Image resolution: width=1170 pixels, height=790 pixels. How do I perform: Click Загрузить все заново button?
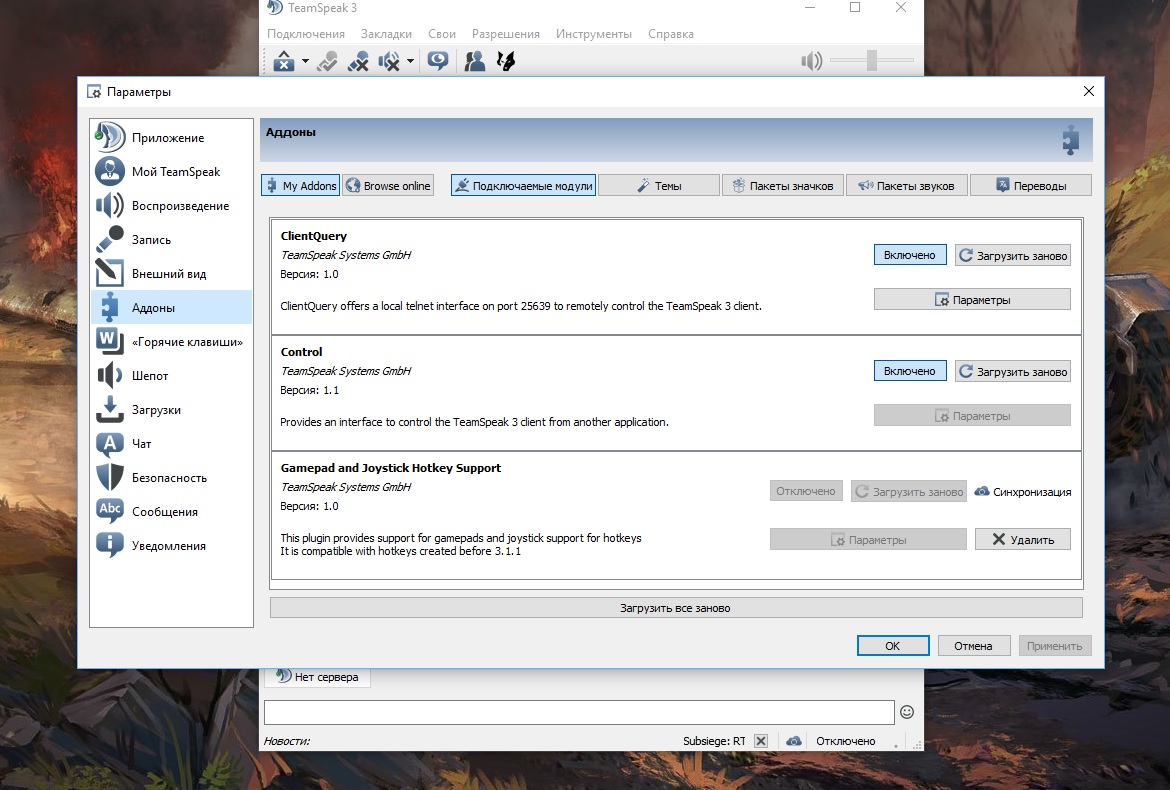(675, 608)
